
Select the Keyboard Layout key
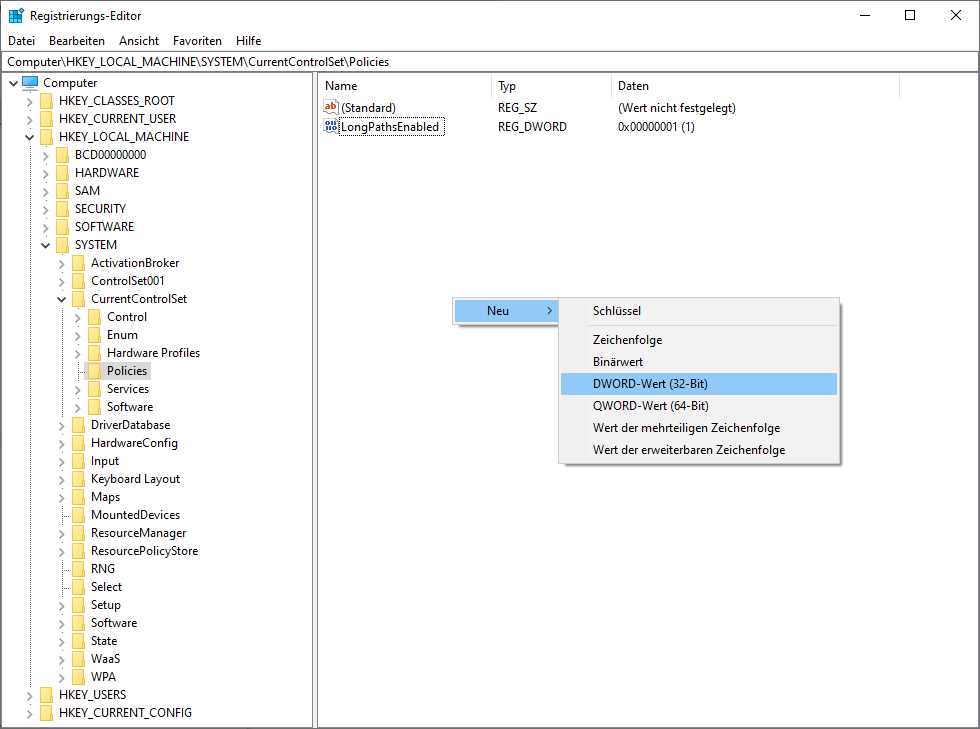click(135, 480)
